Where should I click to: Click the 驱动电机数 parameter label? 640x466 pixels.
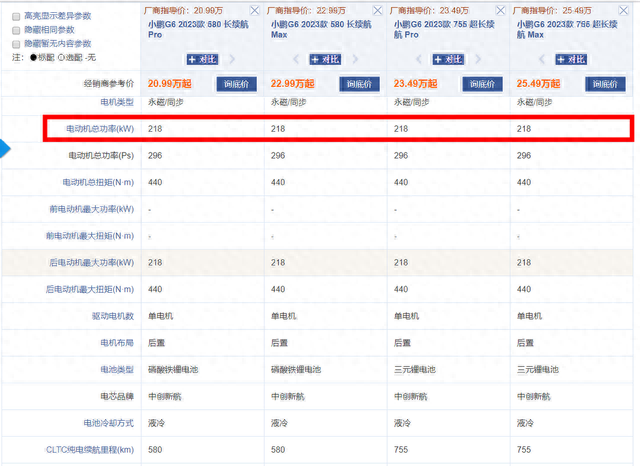(x=113, y=316)
